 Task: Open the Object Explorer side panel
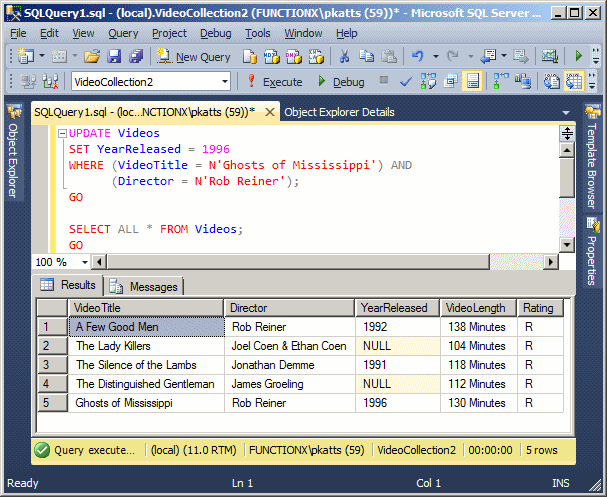(13, 152)
